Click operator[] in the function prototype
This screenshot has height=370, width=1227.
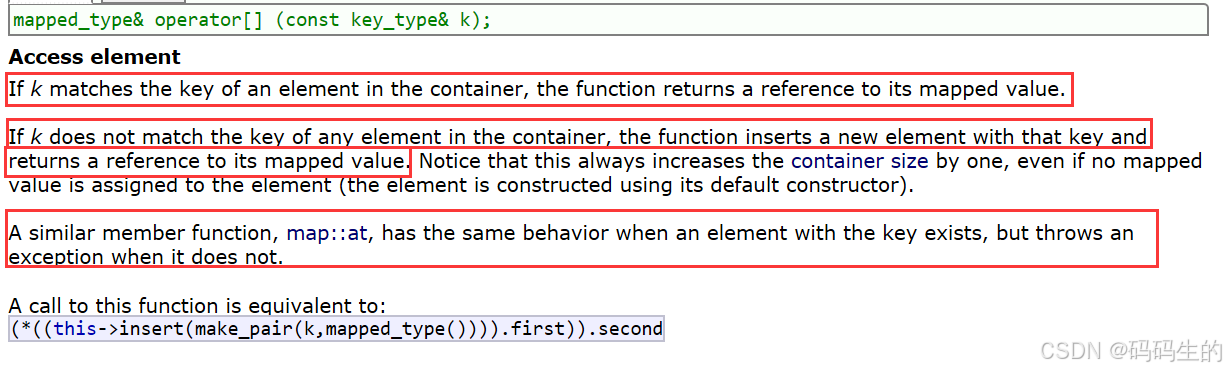coord(208,20)
